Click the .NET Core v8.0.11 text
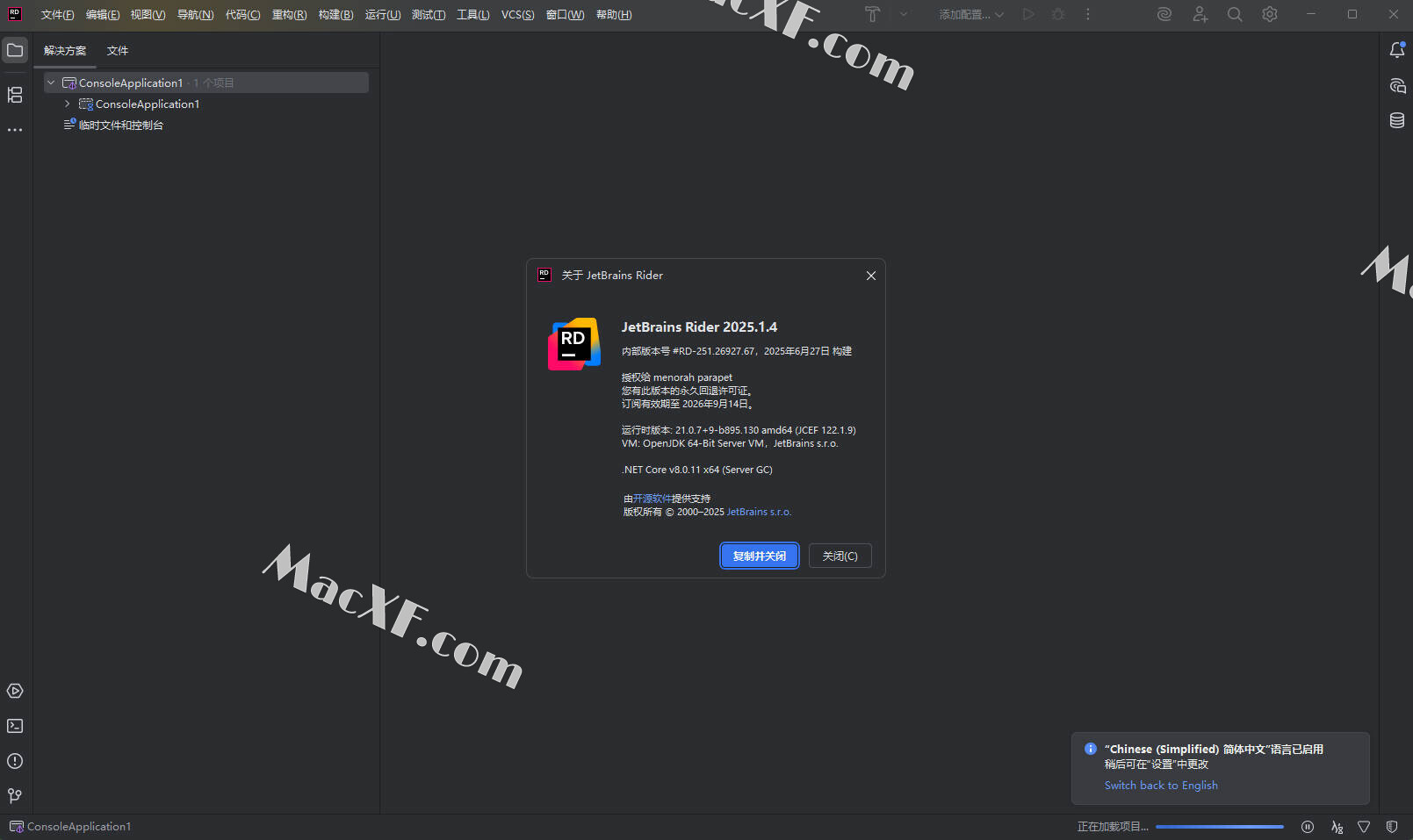Image resolution: width=1413 pixels, height=840 pixels. pyautogui.click(x=697, y=470)
